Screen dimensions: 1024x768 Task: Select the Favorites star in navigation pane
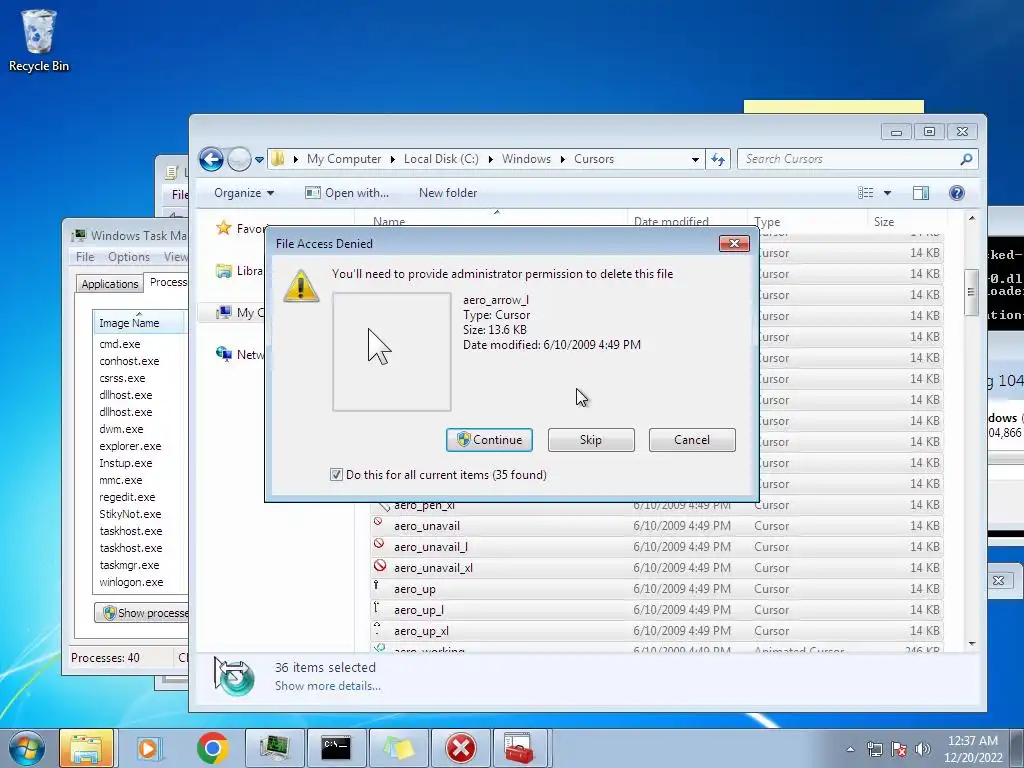pos(223,228)
